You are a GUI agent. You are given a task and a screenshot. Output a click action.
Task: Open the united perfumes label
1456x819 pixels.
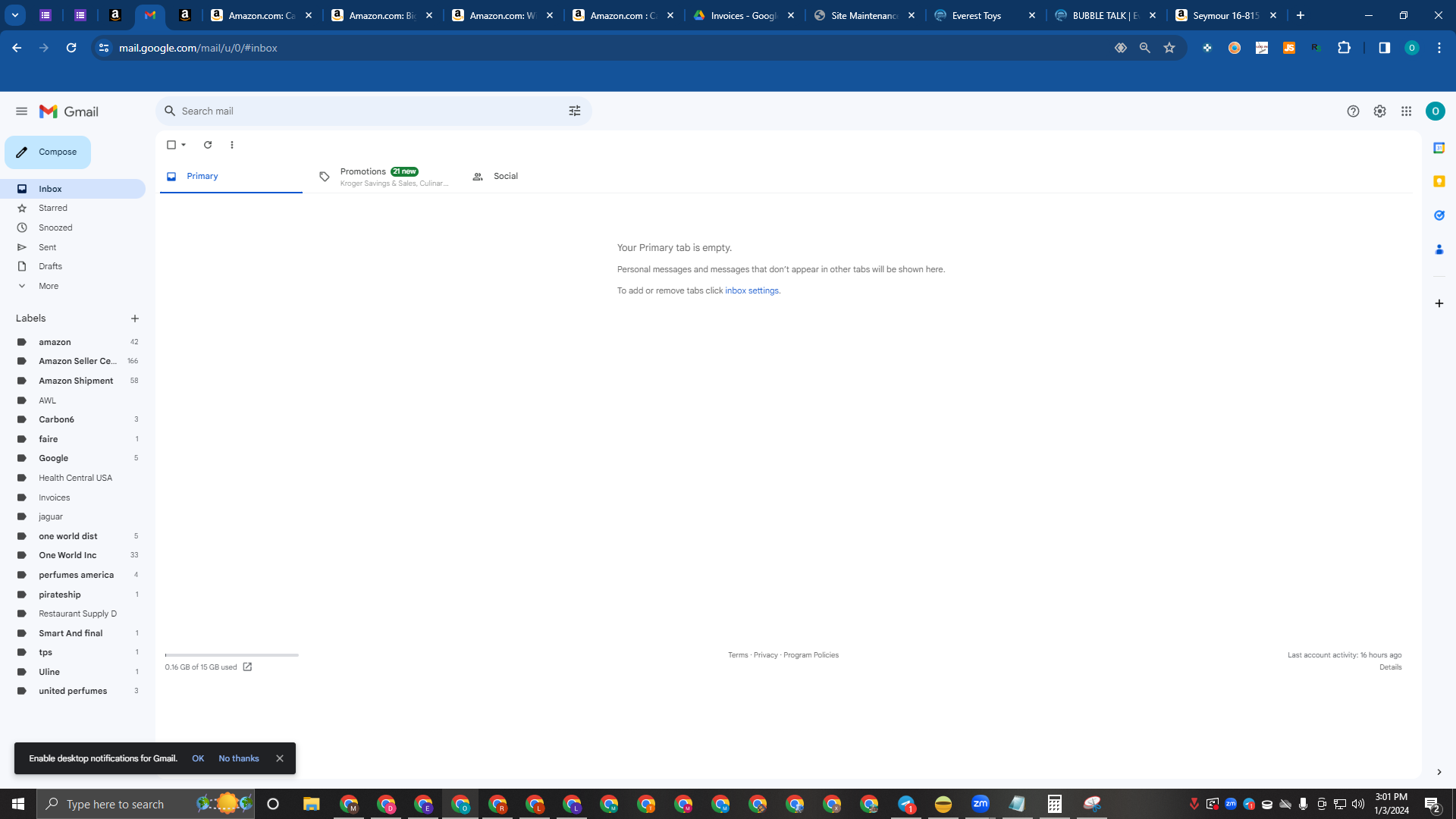[73, 691]
